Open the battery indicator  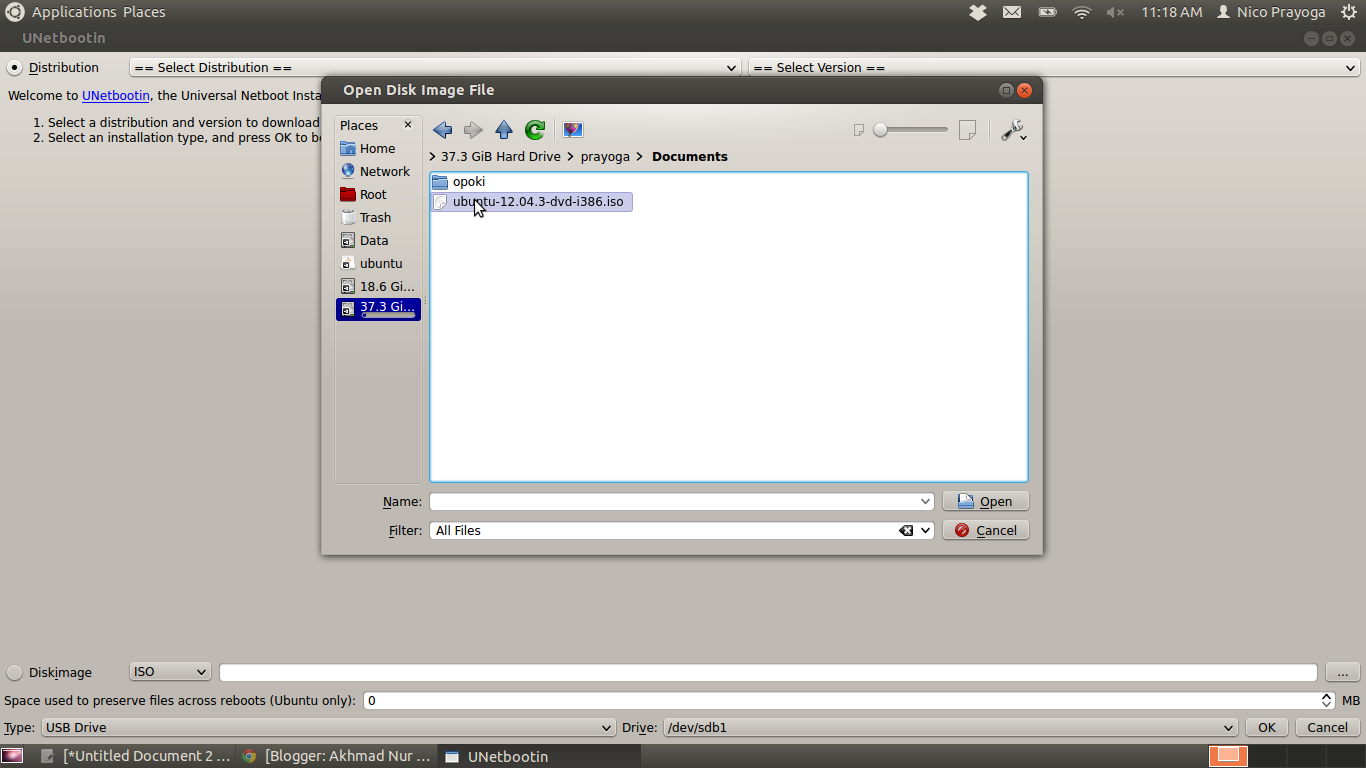click(x=1047, y=12)
